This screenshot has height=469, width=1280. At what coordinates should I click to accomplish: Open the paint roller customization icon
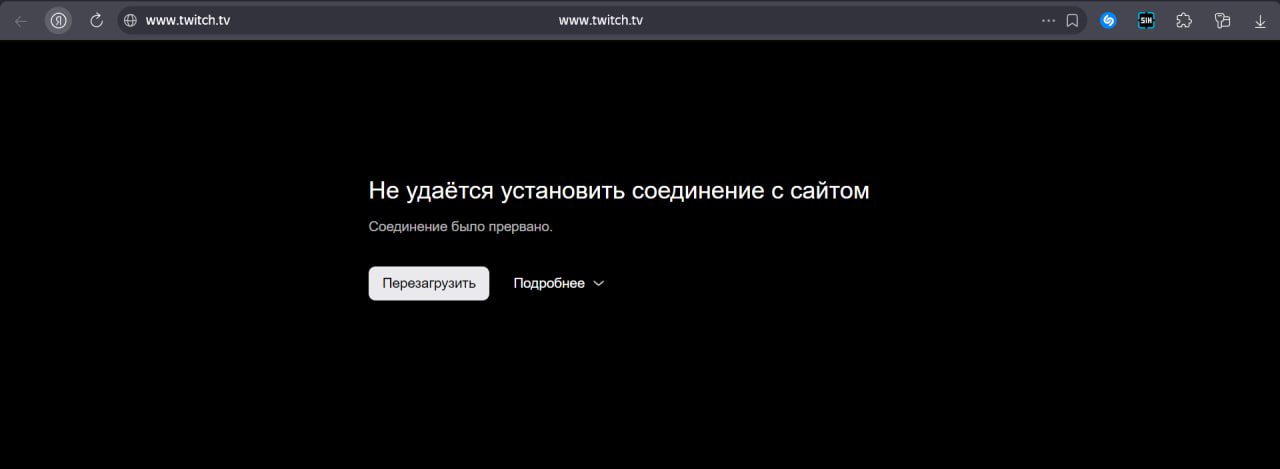point(1221,20)
